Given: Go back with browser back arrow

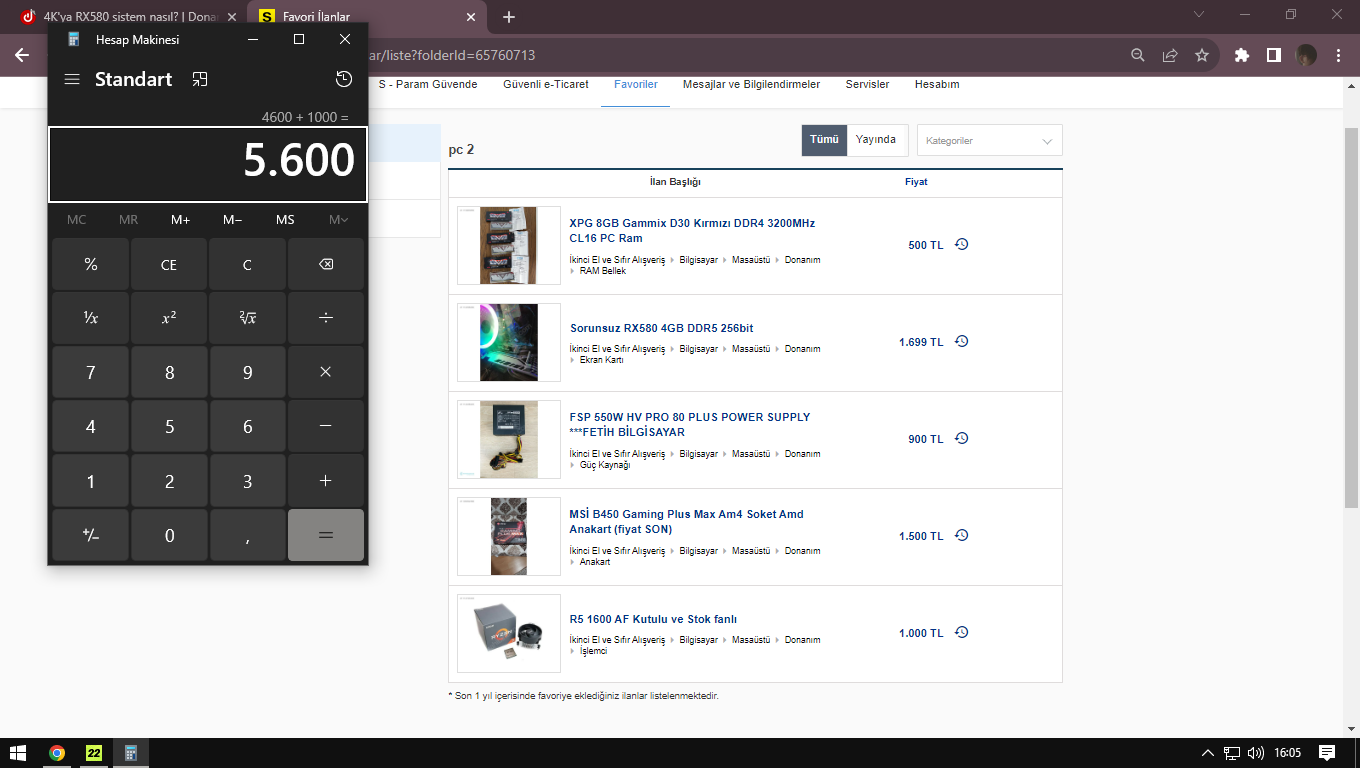Looking at the screenshot, I should 22,55.
